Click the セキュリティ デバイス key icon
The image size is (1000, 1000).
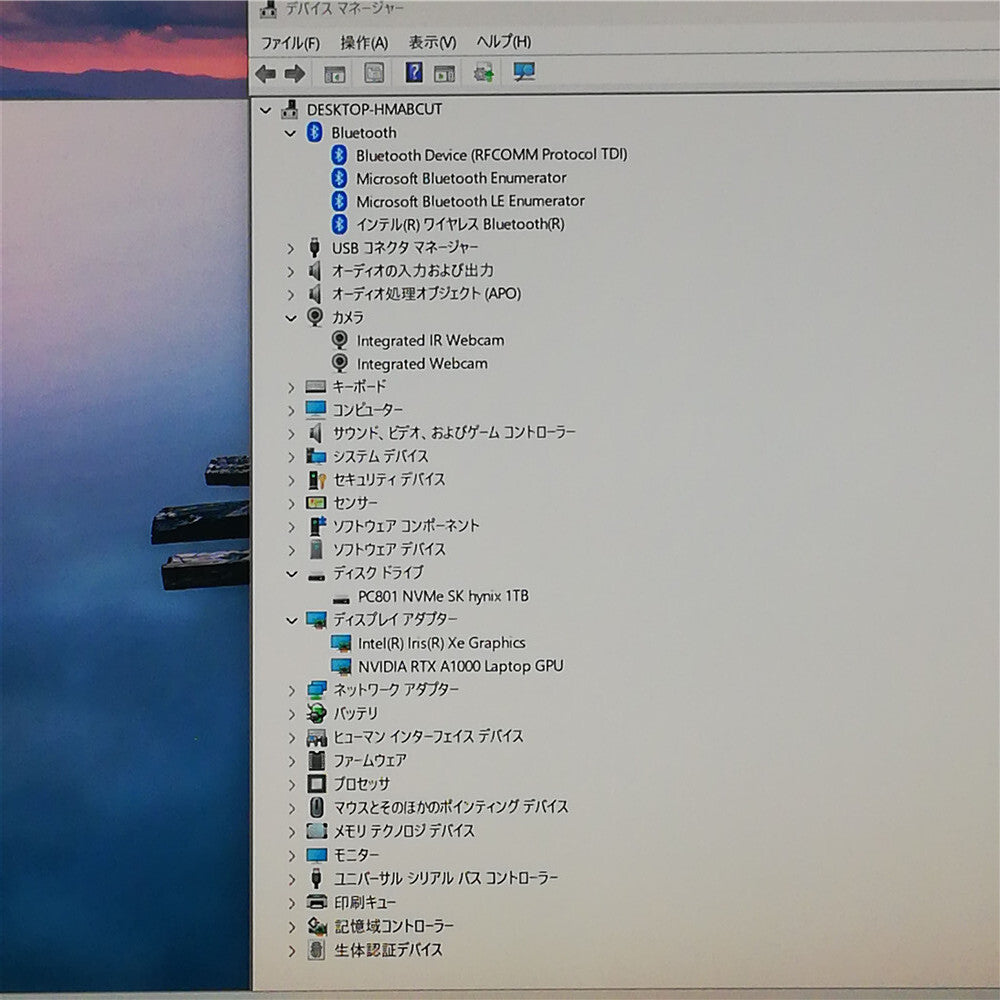coord(317,480)
